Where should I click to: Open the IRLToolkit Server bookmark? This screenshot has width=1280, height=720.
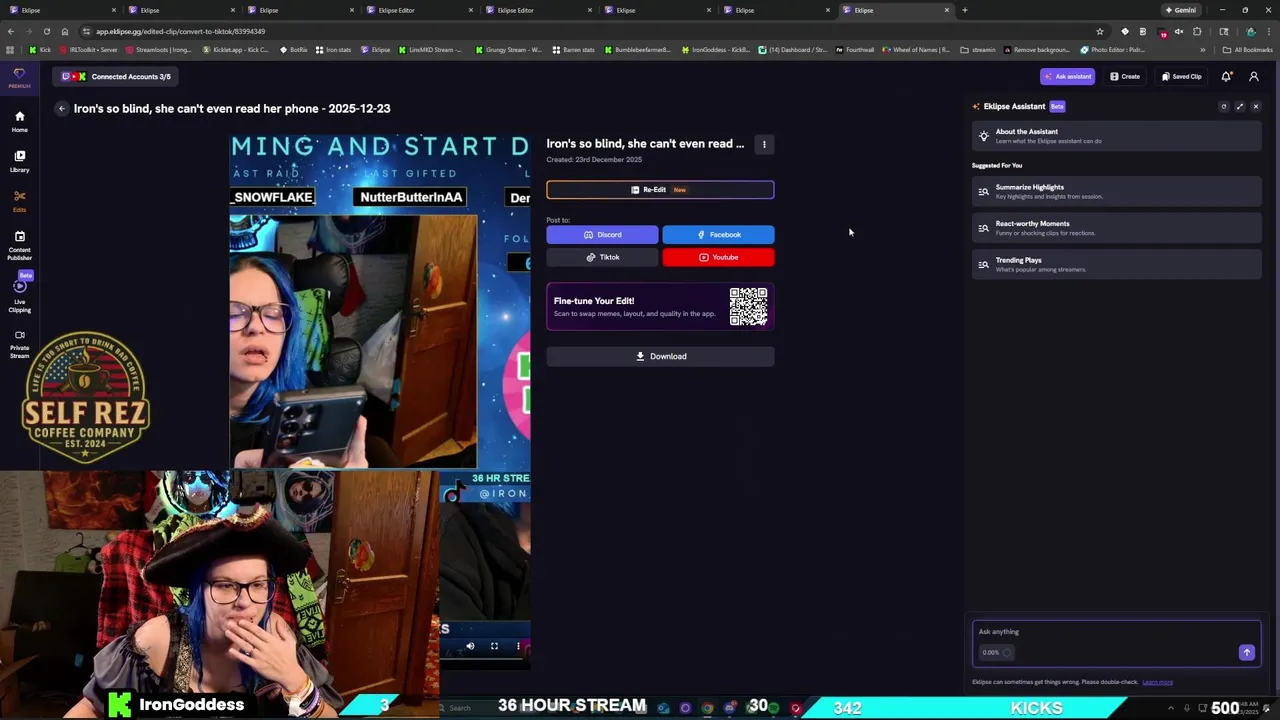tap(88, 49)
